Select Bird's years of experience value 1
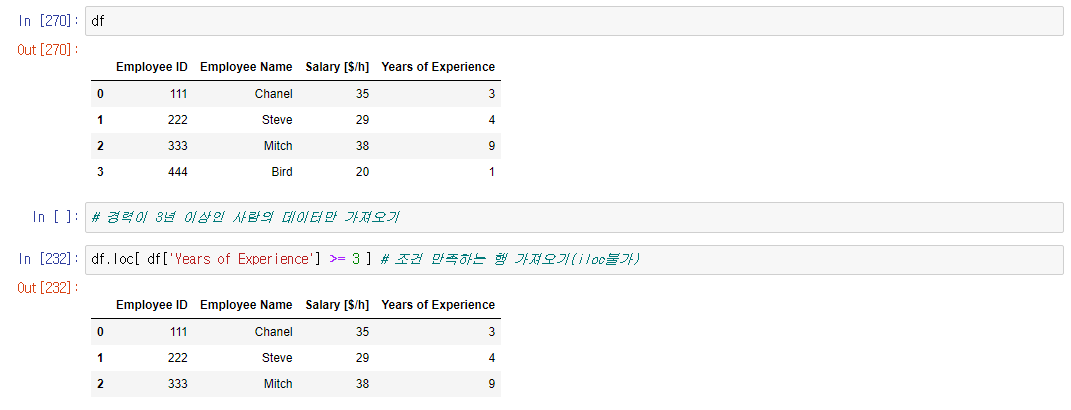Screen dimensions: 1071x410 pyautogui.click(x=492, y=172)
